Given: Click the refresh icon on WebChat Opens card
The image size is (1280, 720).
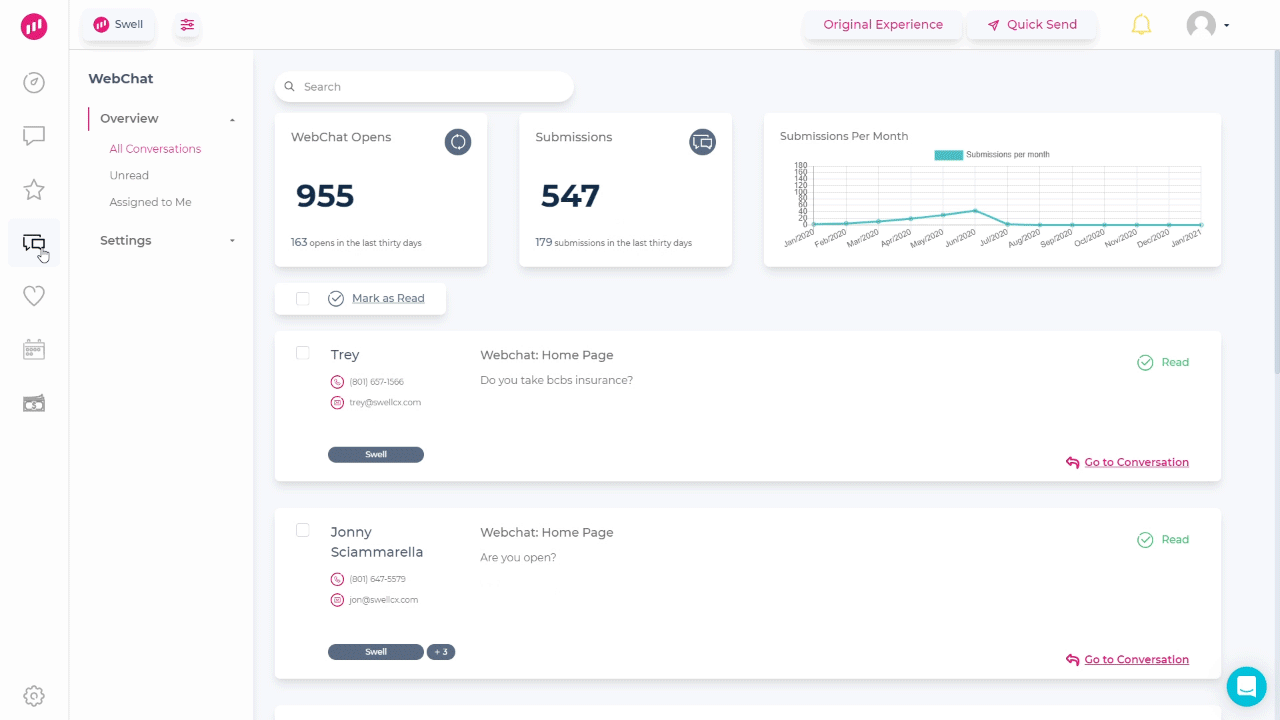Looking at the screenshot, I should pyautogui.click(x=458, y=142).
